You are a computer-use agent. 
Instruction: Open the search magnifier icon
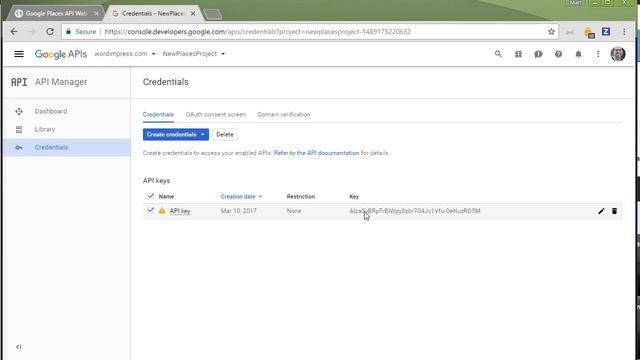(498, 54)
